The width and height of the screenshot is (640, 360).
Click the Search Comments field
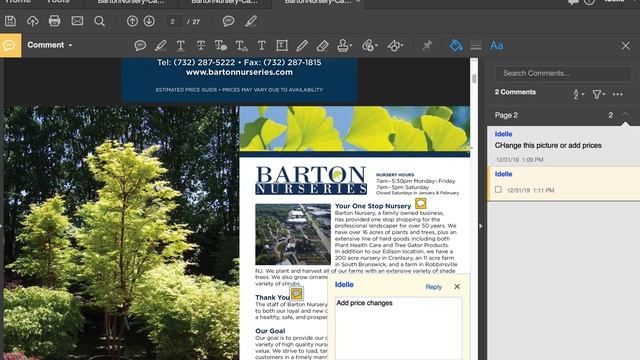tap(563, 73)
